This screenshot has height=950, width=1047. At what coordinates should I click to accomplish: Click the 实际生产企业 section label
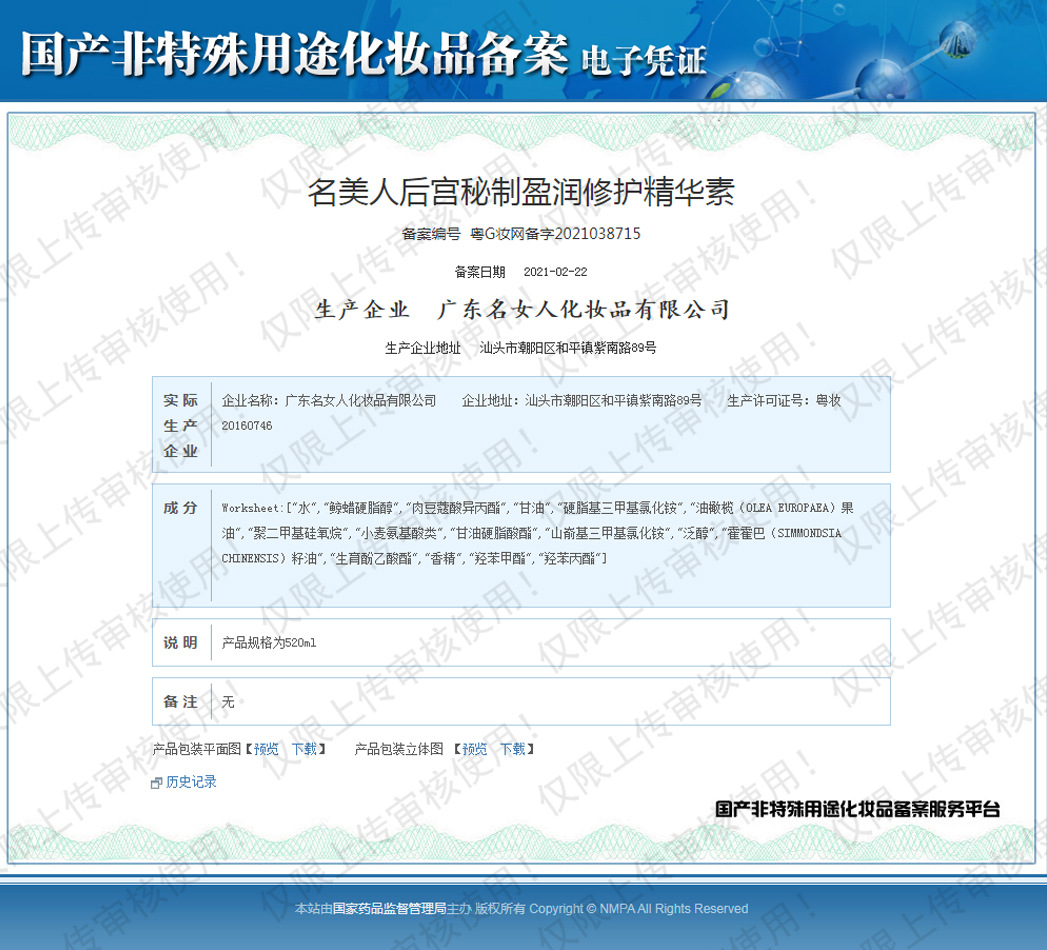point(180,426)
